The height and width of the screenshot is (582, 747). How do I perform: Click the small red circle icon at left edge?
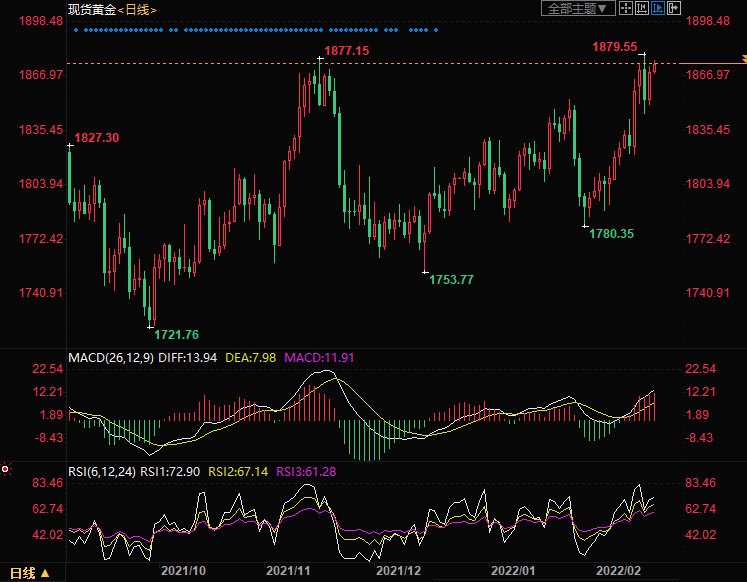pyautogui.click(x=5, y=468)
